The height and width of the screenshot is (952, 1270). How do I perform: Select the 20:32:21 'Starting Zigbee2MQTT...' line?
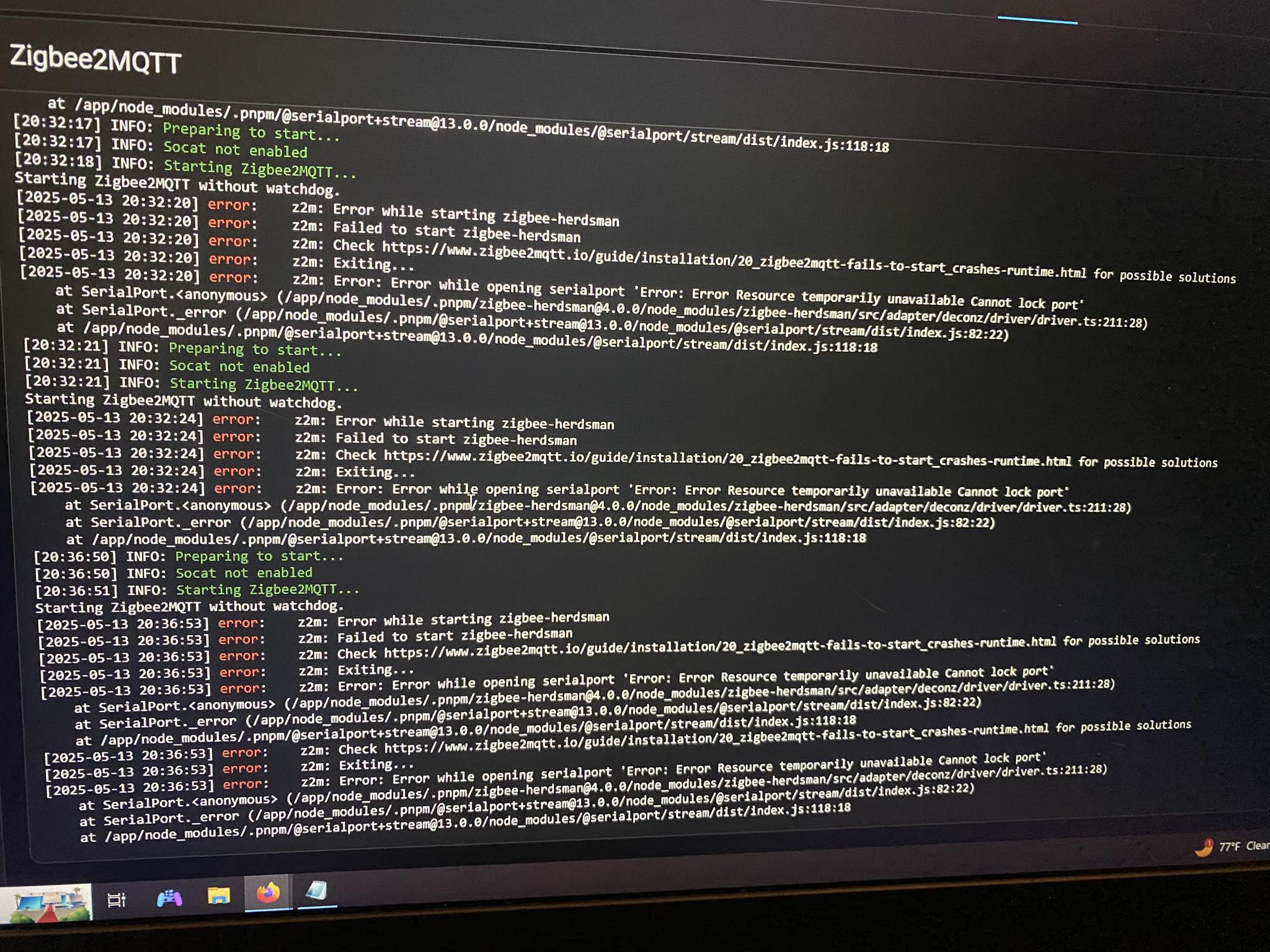[x=192, y=384]
